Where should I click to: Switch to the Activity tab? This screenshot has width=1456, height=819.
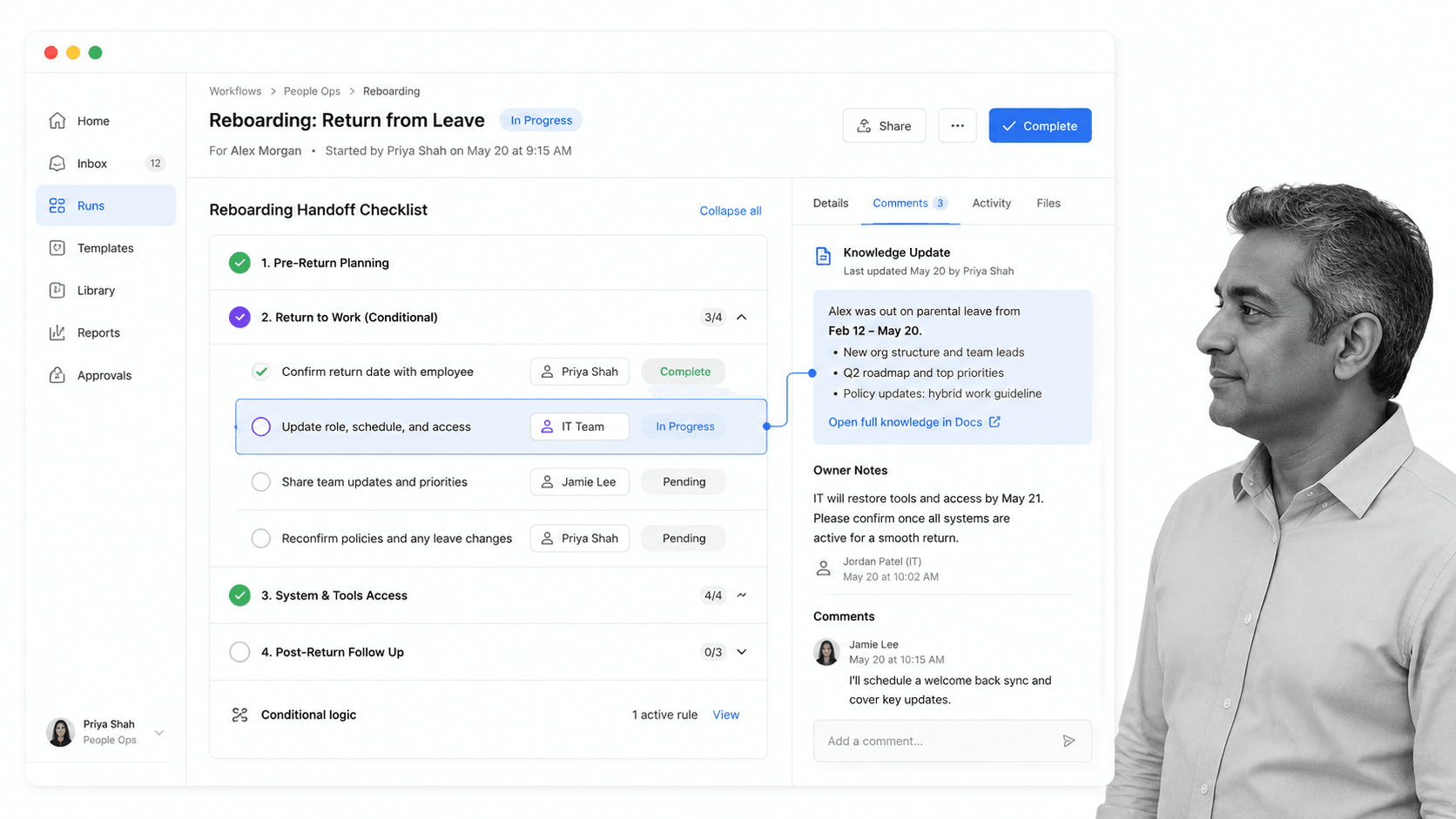point(991,203)
